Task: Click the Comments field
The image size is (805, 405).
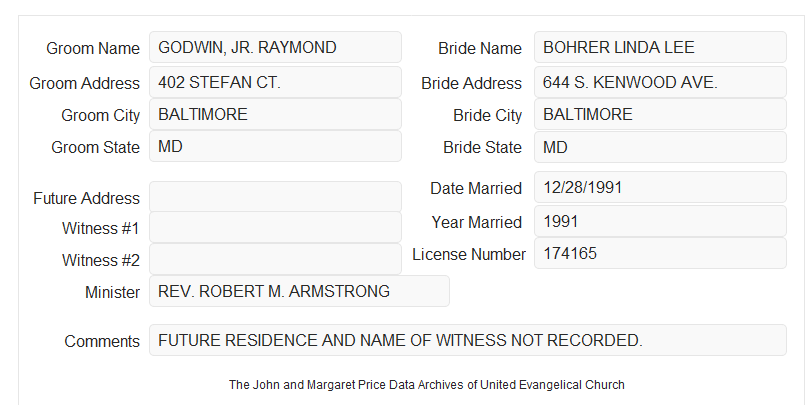Action: pyautogui.click(x=468, y=340)
